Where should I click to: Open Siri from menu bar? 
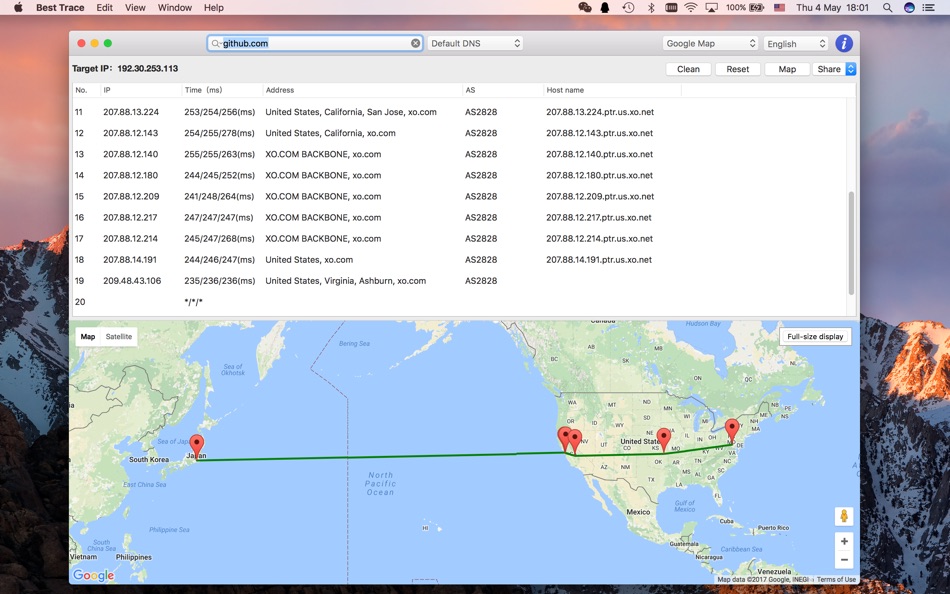[909, 7]
